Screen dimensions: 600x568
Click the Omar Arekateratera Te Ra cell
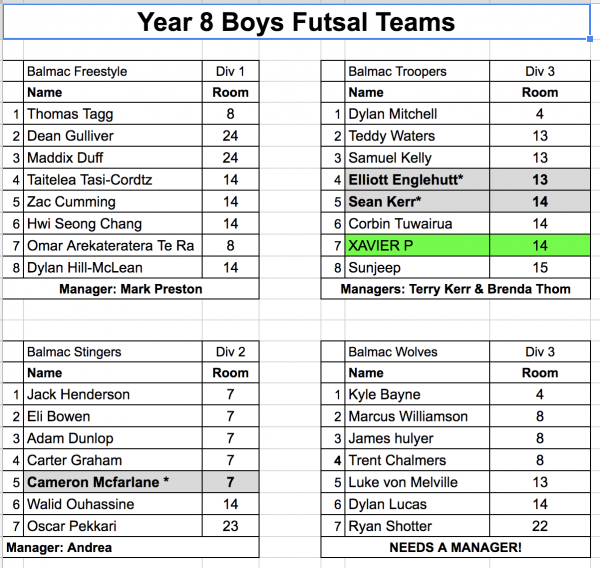click(112, 246)
